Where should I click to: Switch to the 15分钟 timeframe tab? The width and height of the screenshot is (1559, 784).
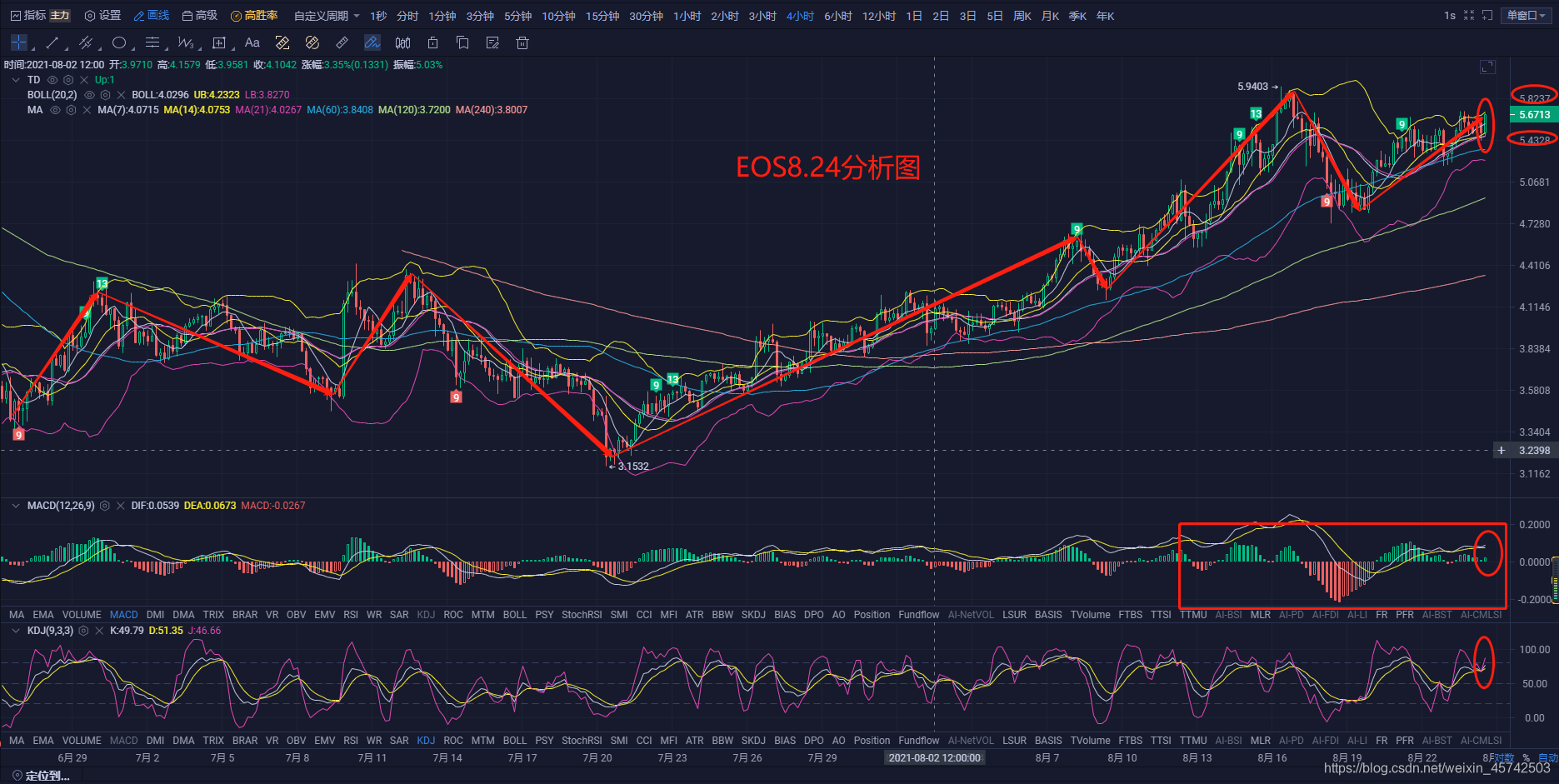[602, 16]
